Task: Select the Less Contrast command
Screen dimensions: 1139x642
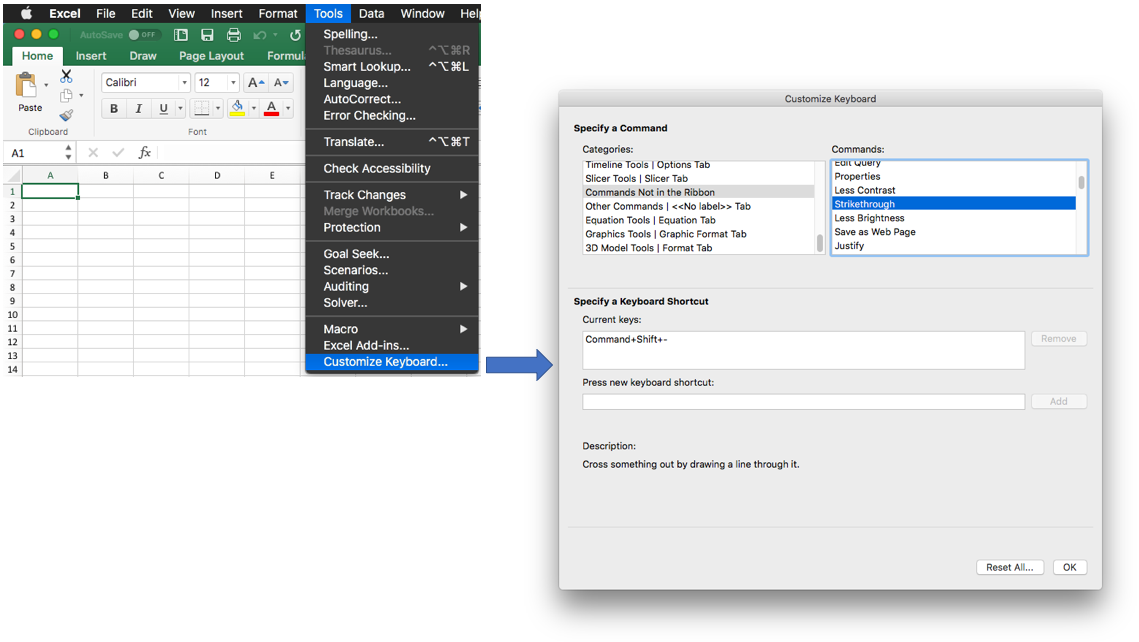Action: tap(953, 190)
